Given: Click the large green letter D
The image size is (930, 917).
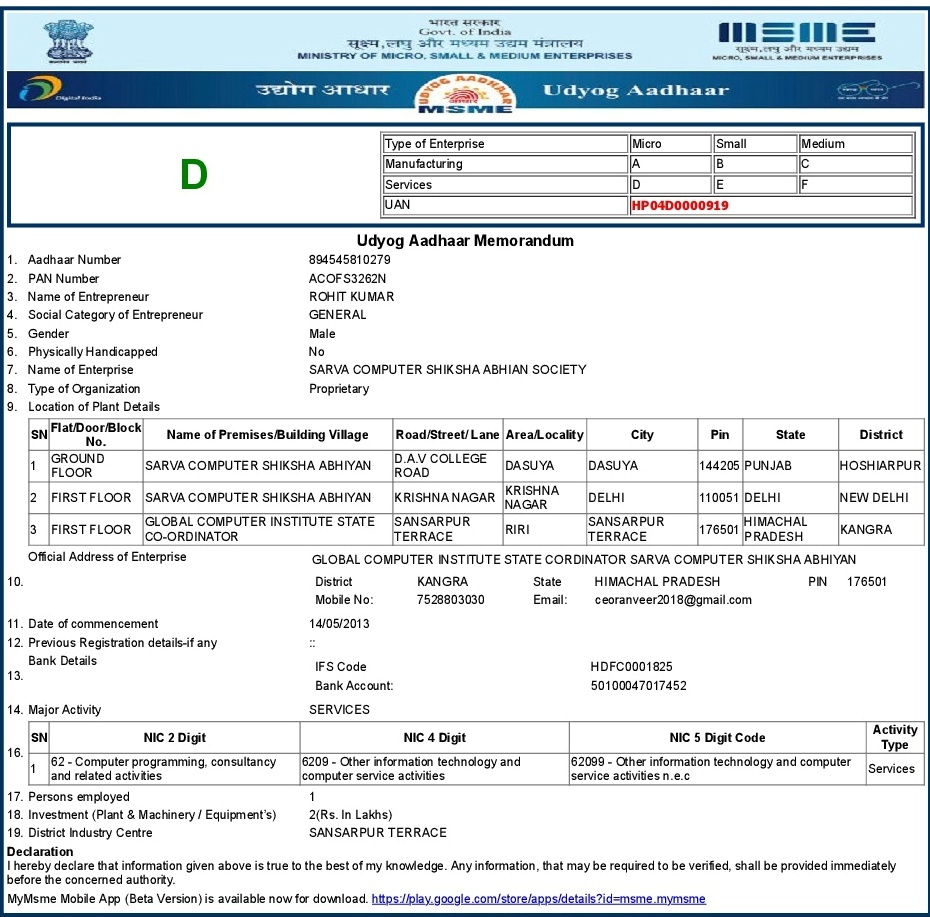Looking at the screenshot, I should (193, 175).
